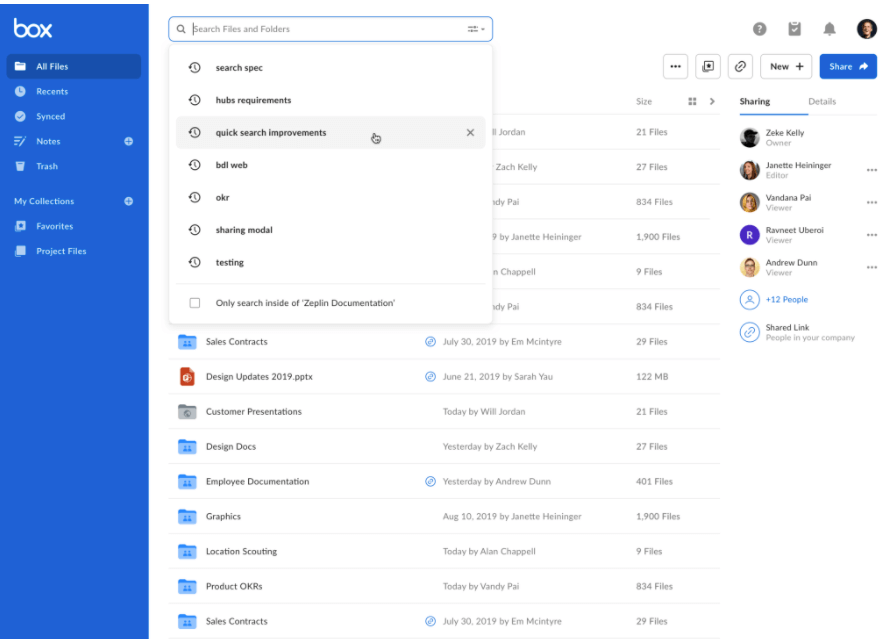Open the ellipsis more actions menu
Viewport: 880px width, 639px height.
coord(676,66)
